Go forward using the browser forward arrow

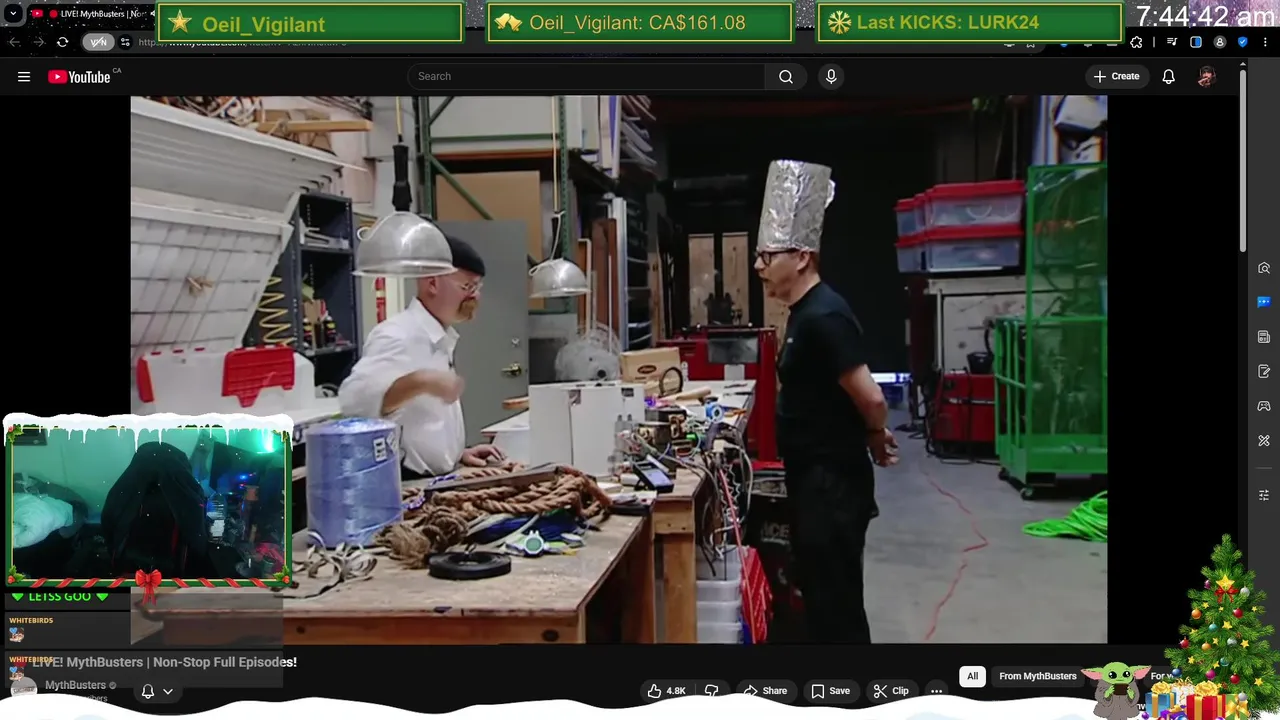38,42
